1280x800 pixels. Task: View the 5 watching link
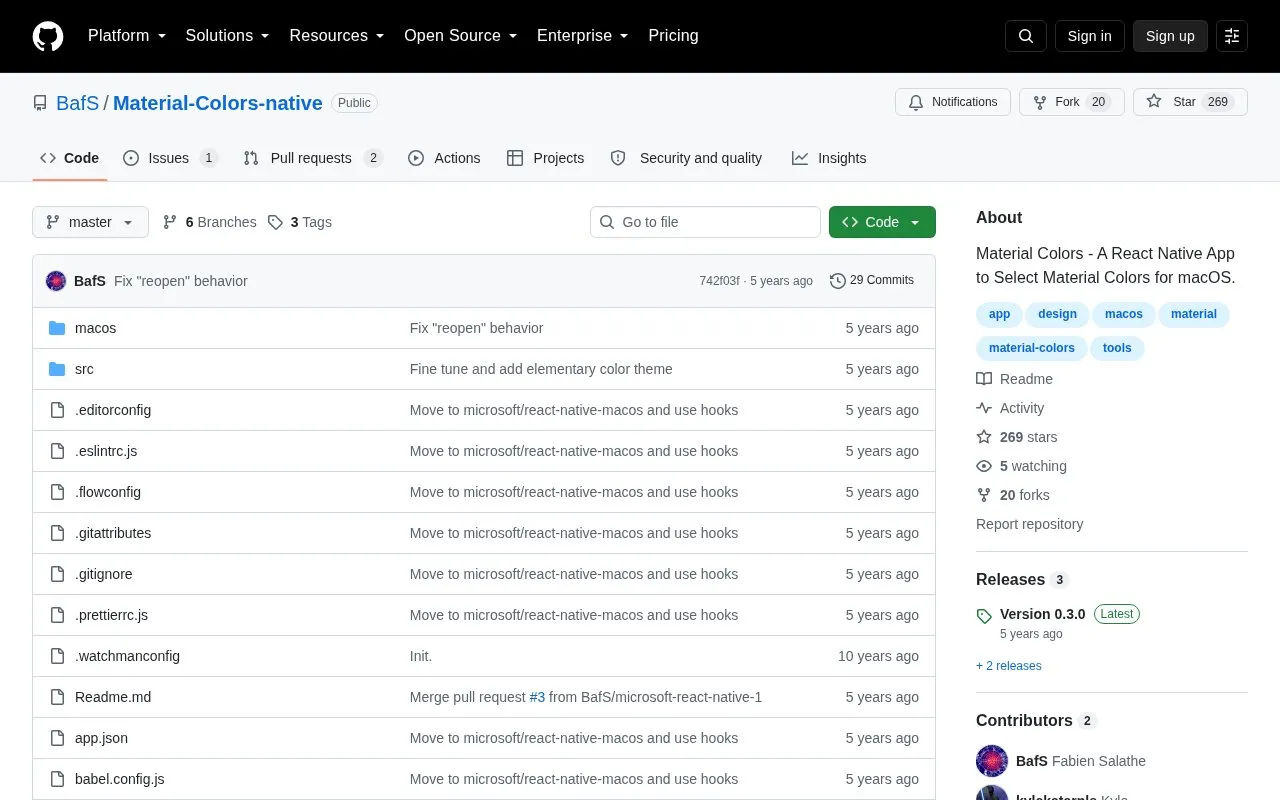[x=1021, y=466]
